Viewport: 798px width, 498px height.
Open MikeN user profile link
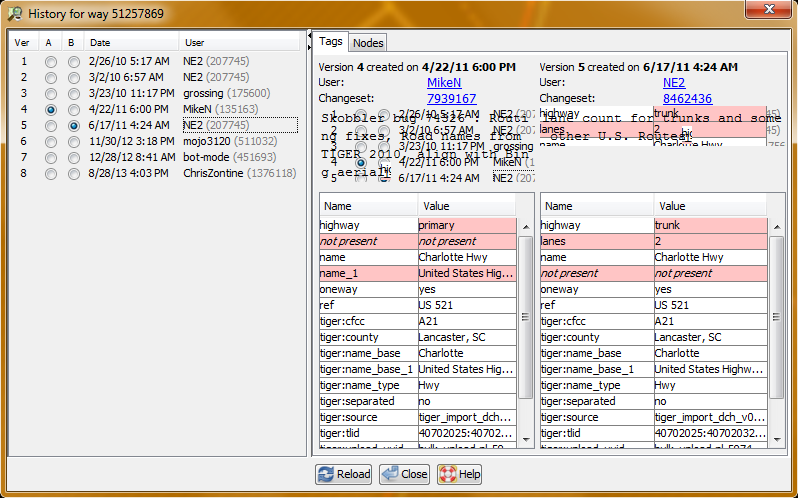(444, 82)
